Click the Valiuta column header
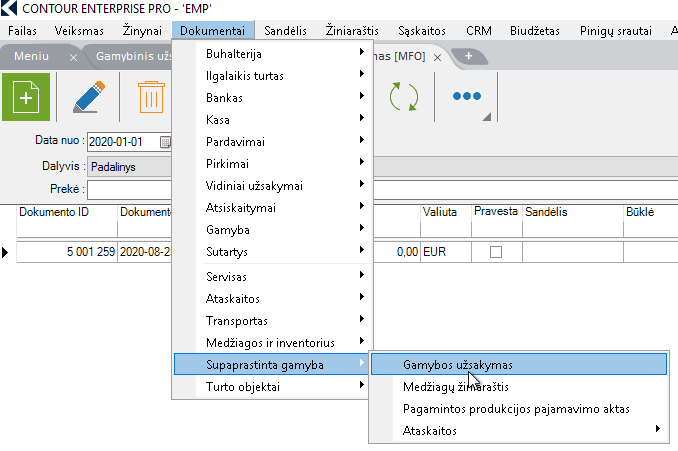Screen dimensions: 678x451 pos(444,212)
